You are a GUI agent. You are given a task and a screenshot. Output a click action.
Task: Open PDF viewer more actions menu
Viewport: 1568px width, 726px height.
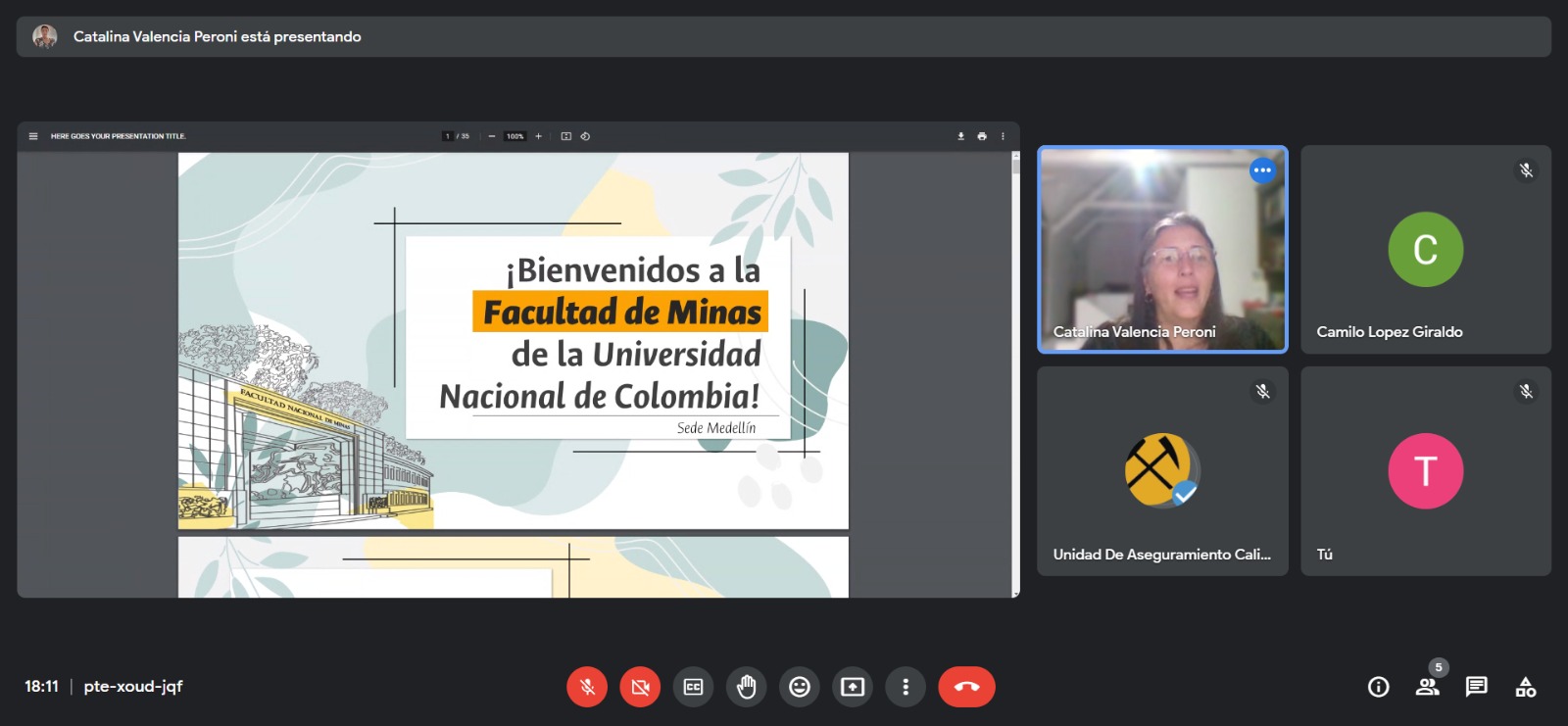tap(1003, 136)
